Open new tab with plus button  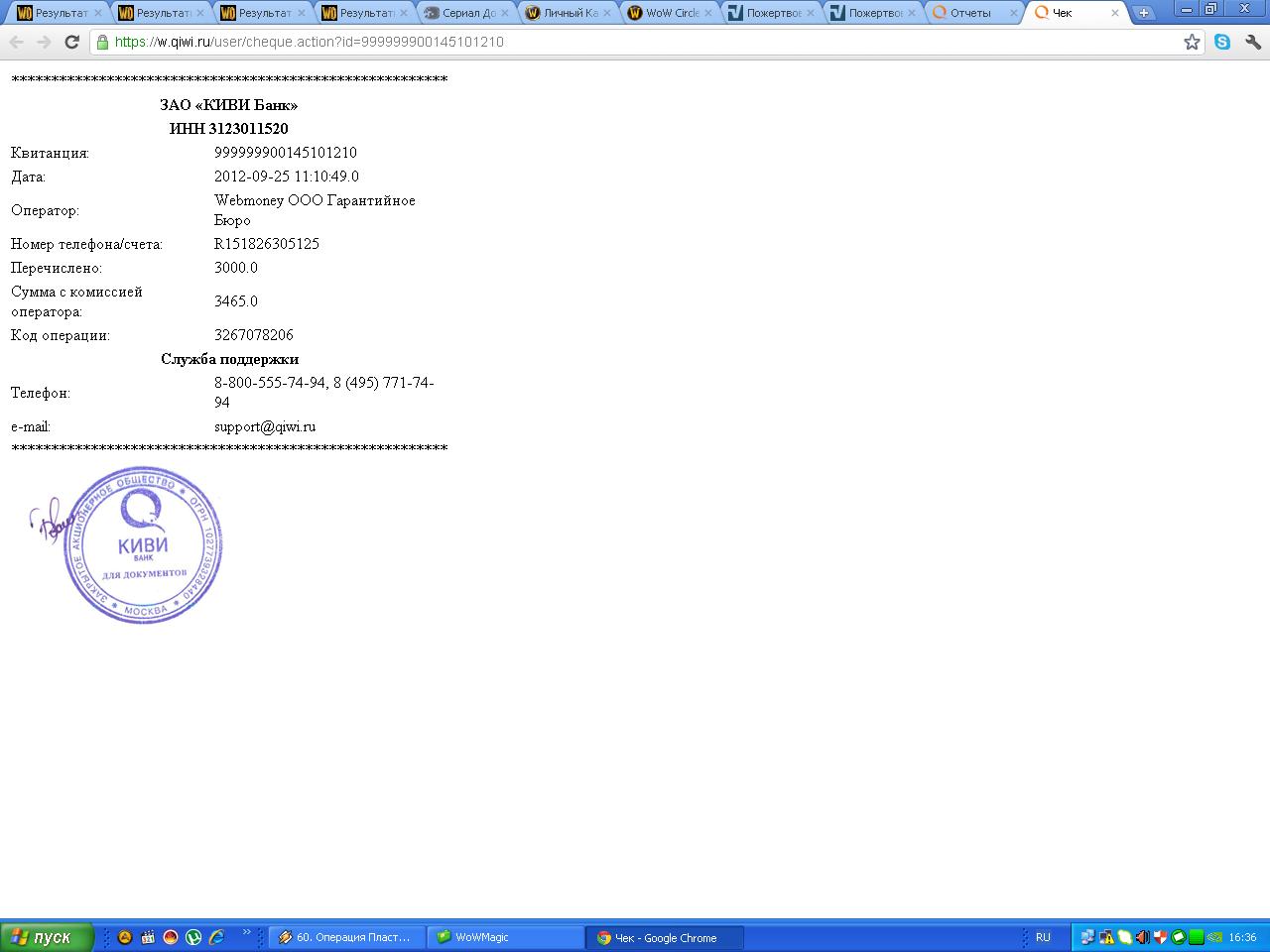pos(1143,13)
